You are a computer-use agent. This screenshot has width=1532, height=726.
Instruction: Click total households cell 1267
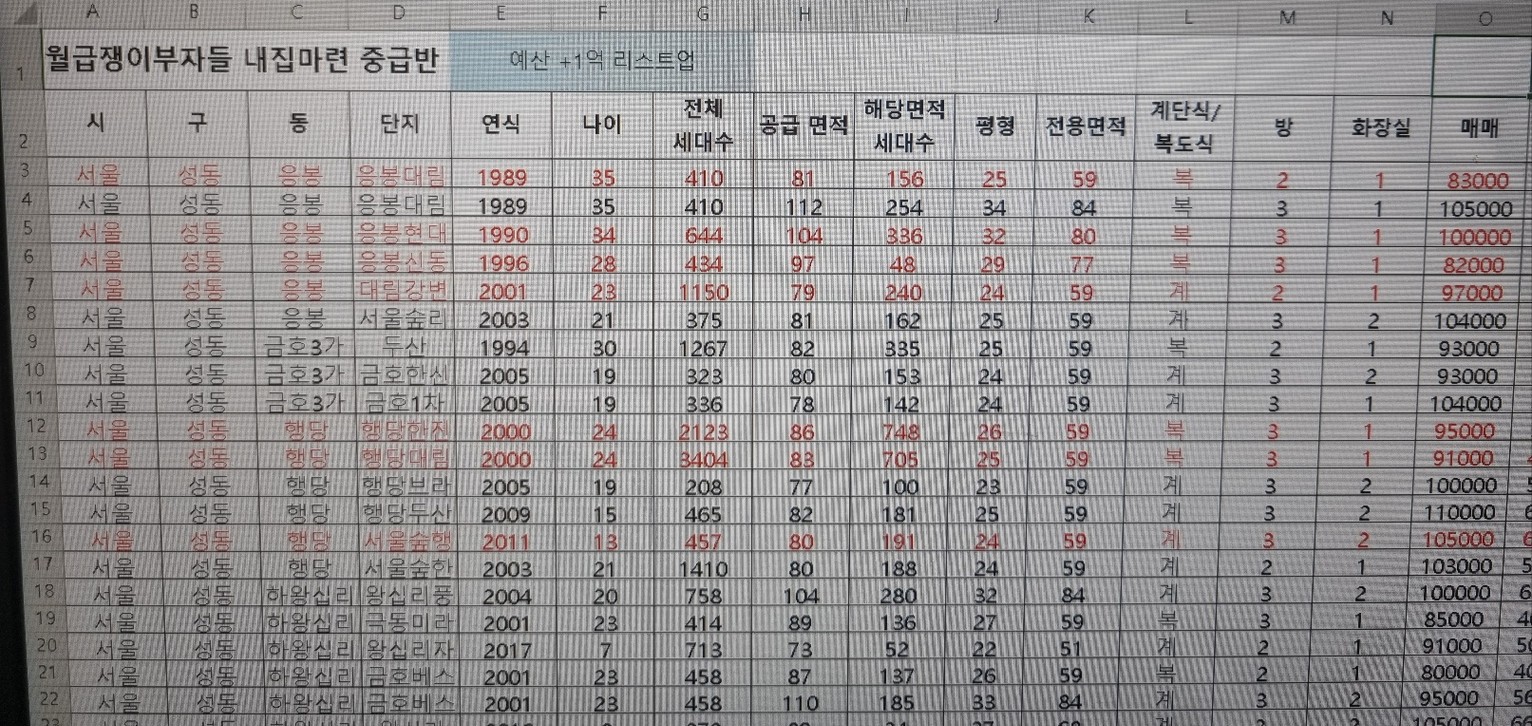click(x=703, y=349)
